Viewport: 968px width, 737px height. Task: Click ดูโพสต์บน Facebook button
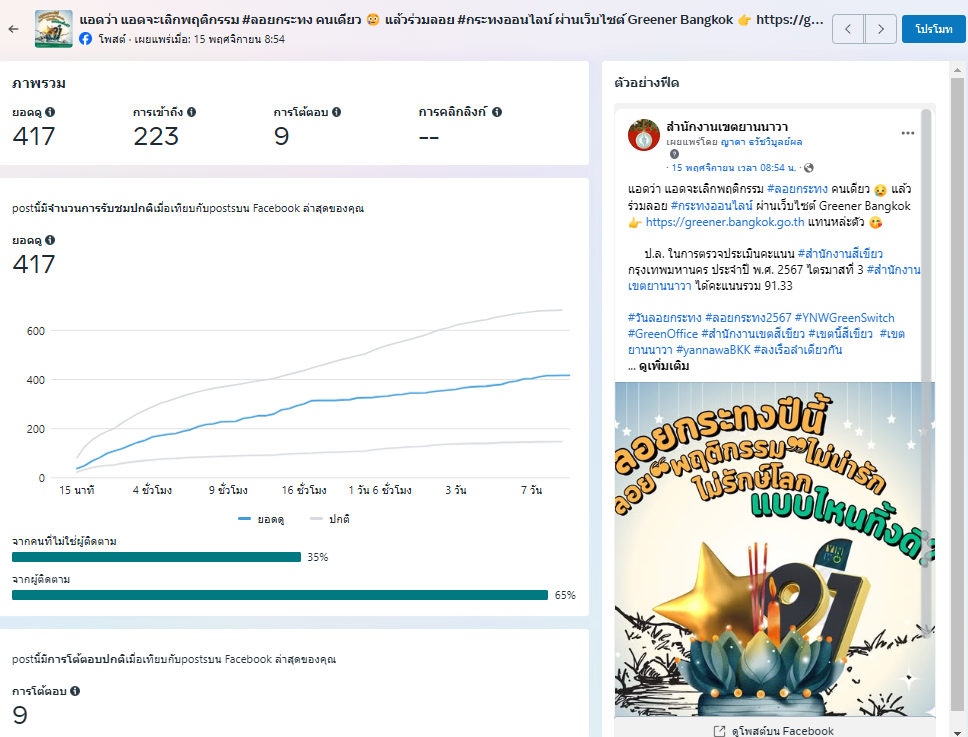(774, 731)
